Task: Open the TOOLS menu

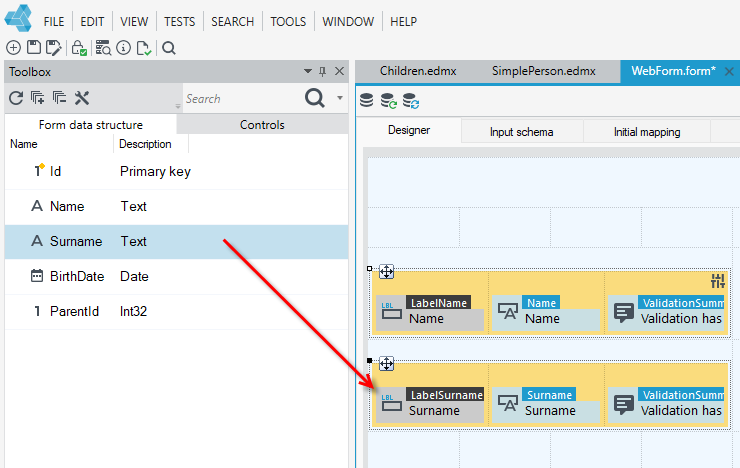Action: click(x=288, y=22)
